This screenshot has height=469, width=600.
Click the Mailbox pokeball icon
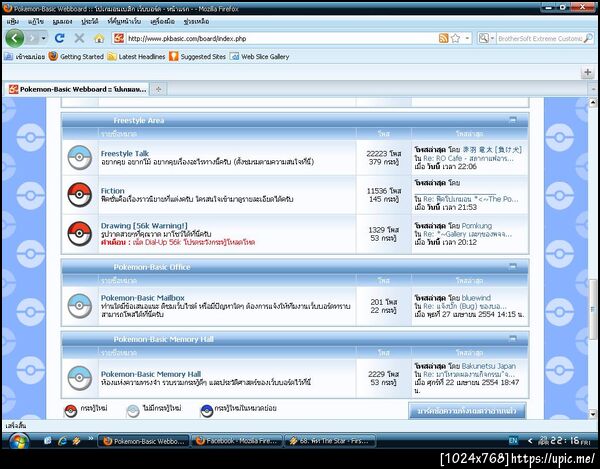[80, 306]
